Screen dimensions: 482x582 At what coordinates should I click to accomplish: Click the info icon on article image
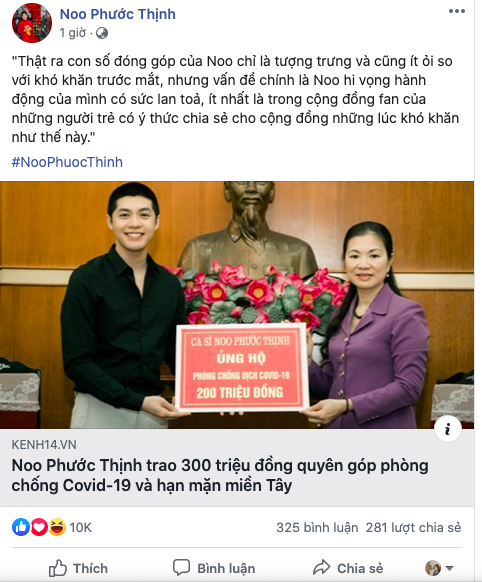447,429
